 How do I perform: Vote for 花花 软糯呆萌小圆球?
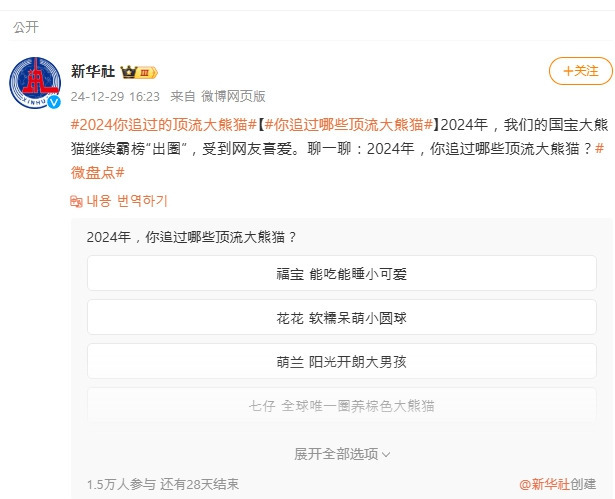point(342,317)
